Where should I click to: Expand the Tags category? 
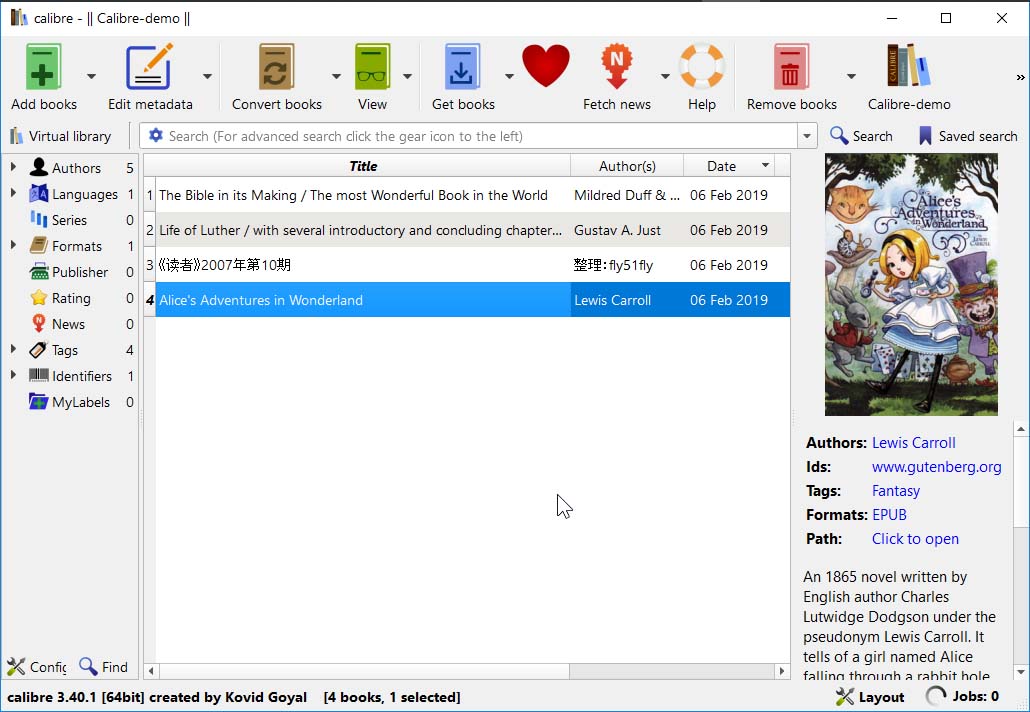click(x=12, y=349)
